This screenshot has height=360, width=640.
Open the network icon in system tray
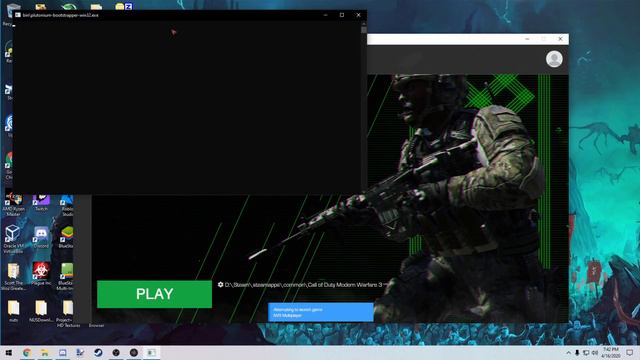pyautogui.click(x=586, y=353)
